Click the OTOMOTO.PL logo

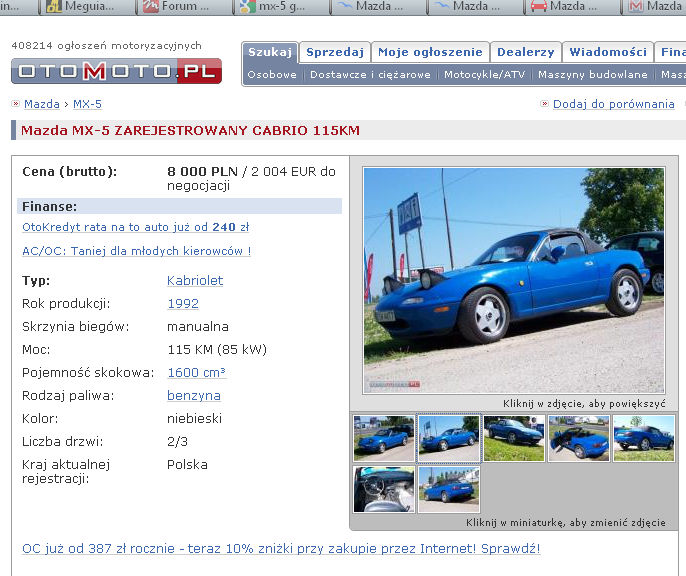(116, 71)
